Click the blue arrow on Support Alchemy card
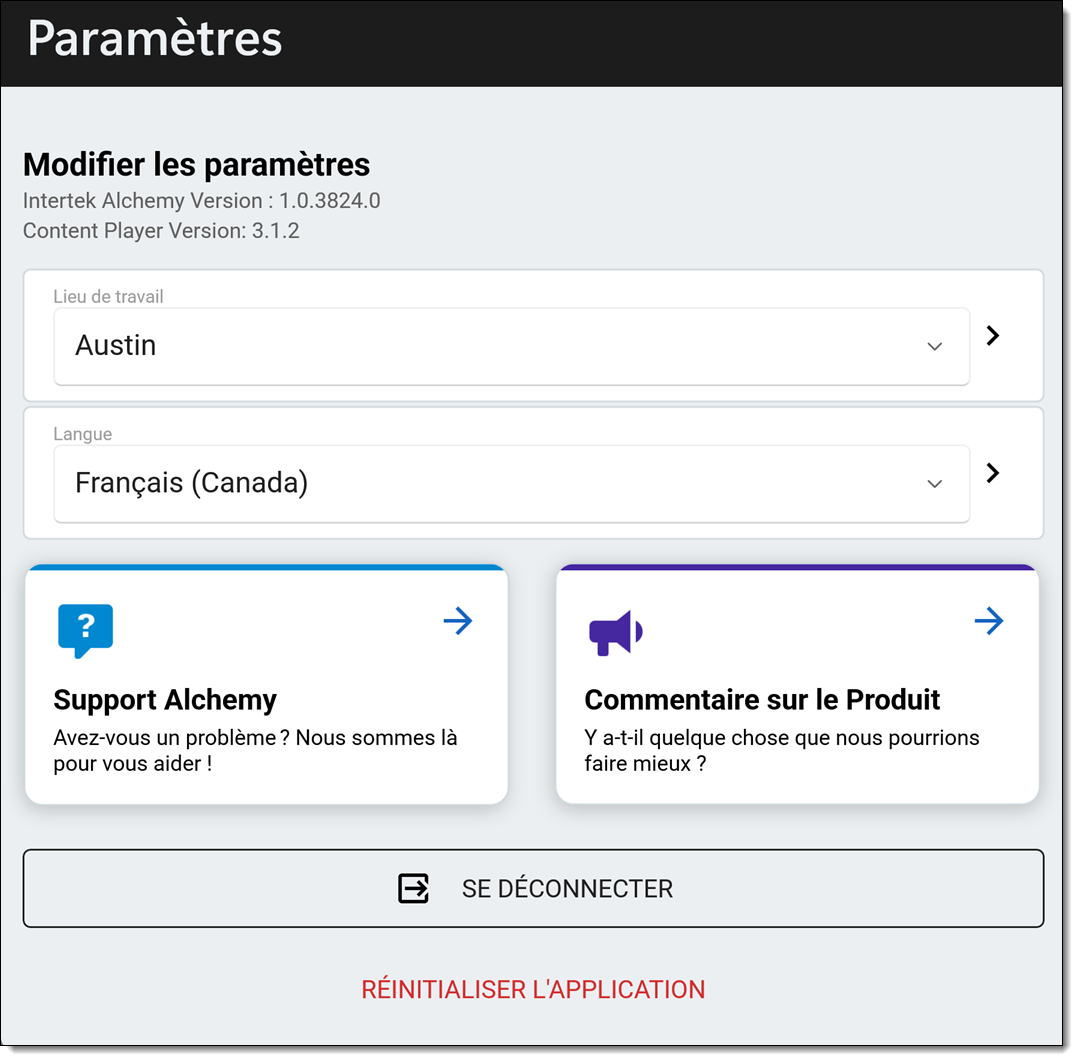This screenshot has width=1078, height=1061. 458,621
